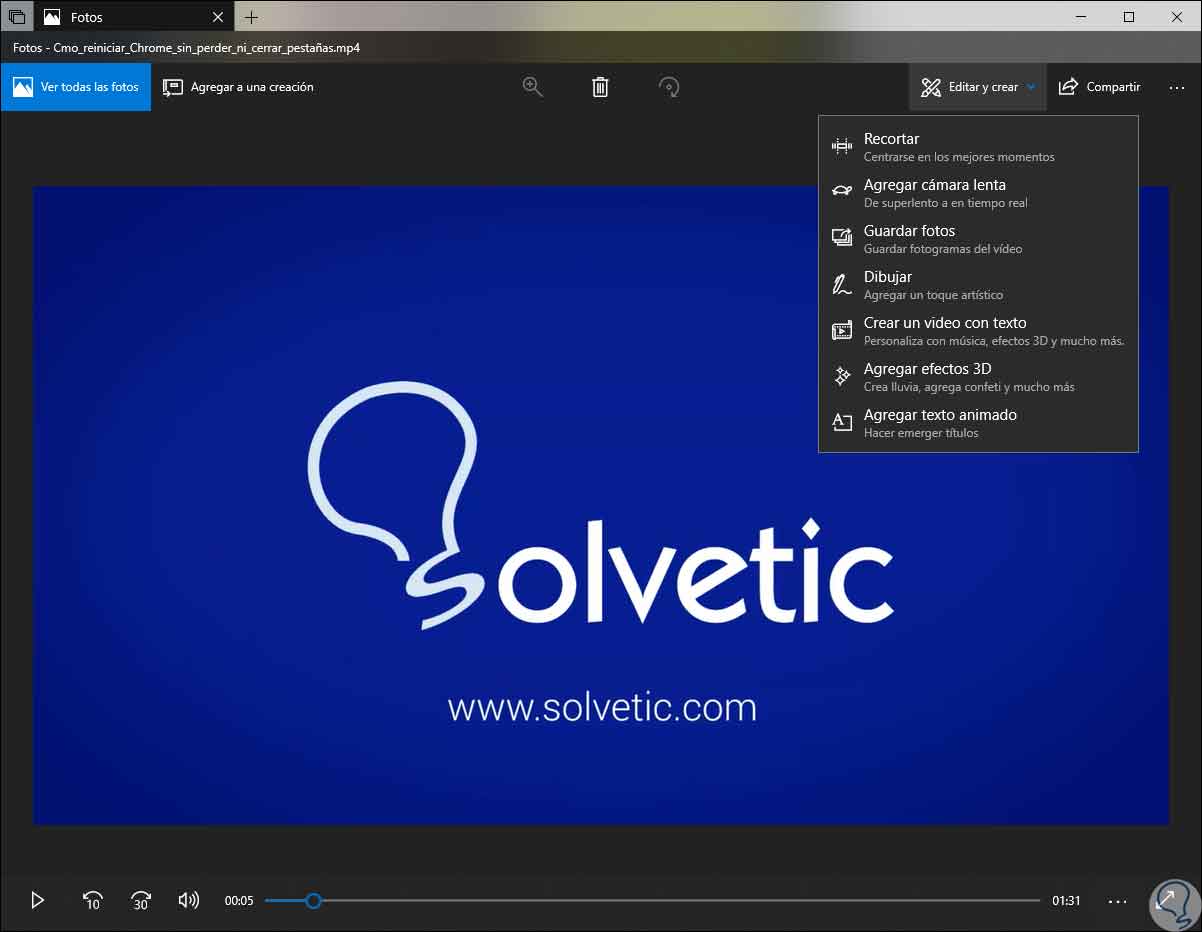This screenshot has width=1202, height=932.
Task: Open playback more options ellipsis
Action: (x=1118, y=901)
